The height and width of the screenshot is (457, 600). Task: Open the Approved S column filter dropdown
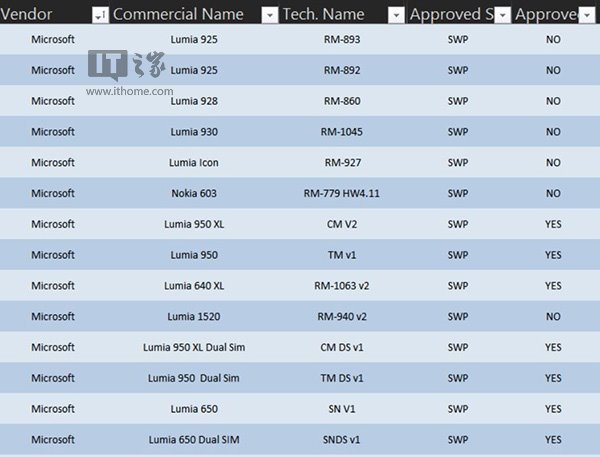click(502, 15)
